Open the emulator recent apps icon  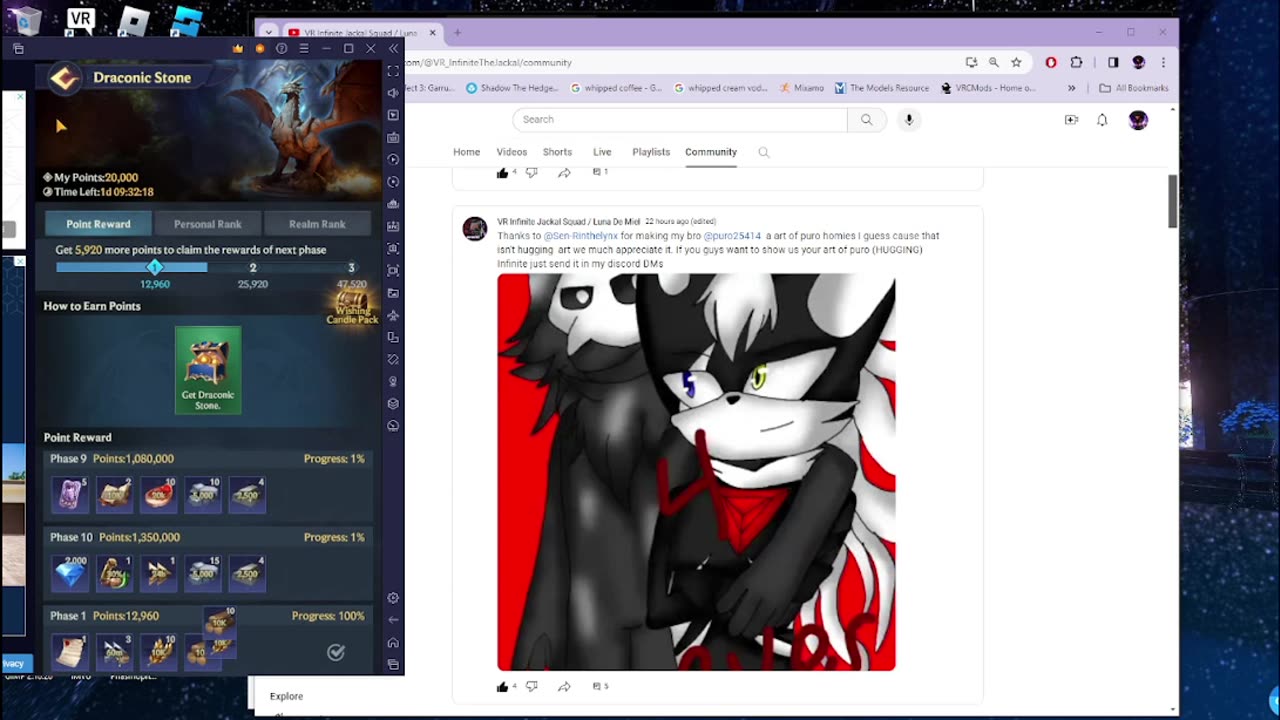[393, 664]
